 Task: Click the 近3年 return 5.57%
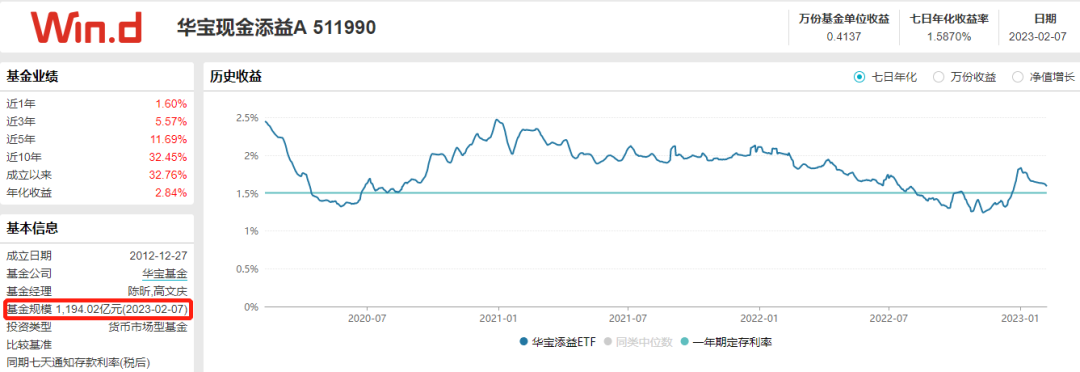(x=172, y=122)
